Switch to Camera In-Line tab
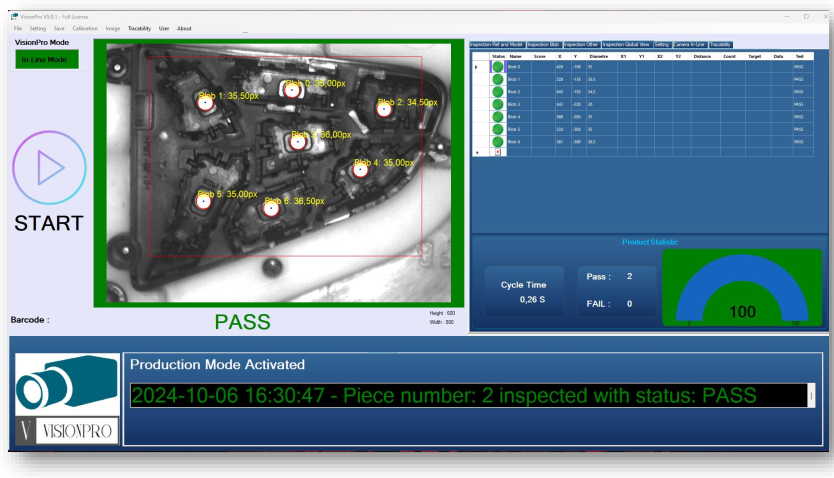Image resolution: width=834 pixels, height=478 pixels. pyautogui.click(x=689, y=44)
